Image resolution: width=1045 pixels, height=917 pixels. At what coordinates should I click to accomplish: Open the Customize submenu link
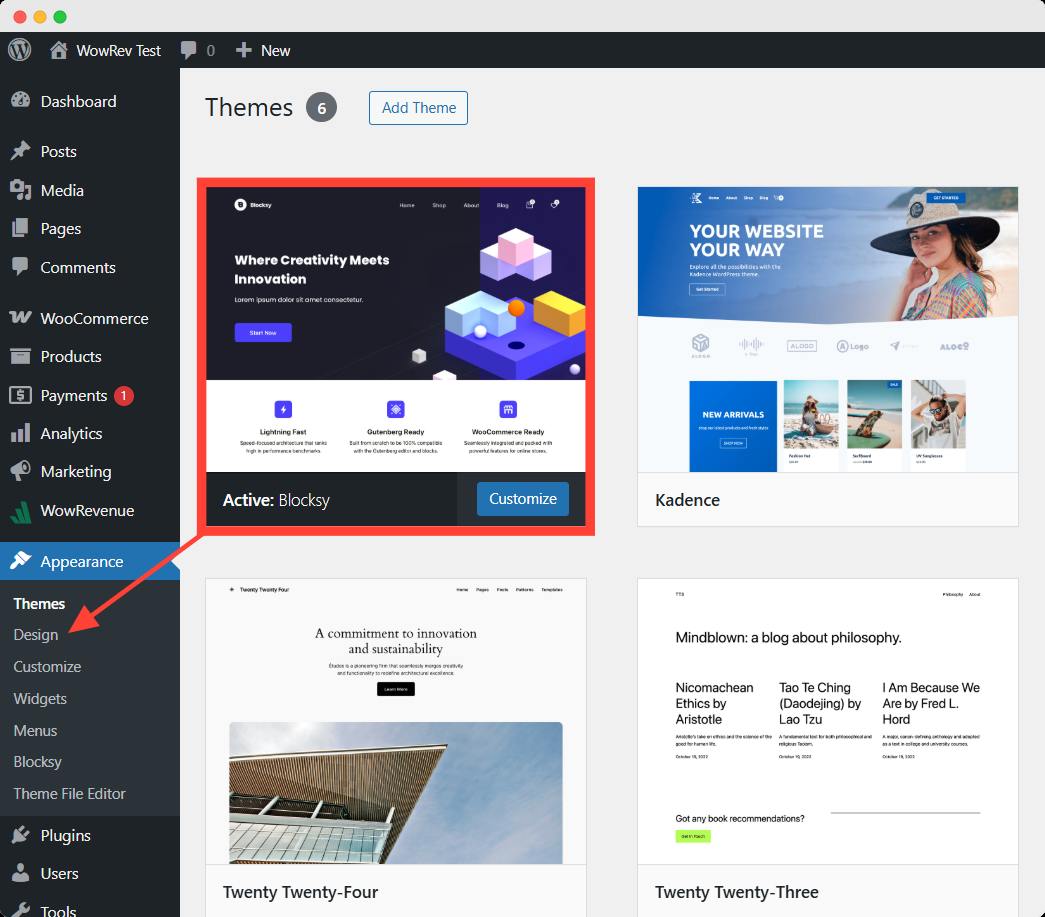click(x=47, y=666)
